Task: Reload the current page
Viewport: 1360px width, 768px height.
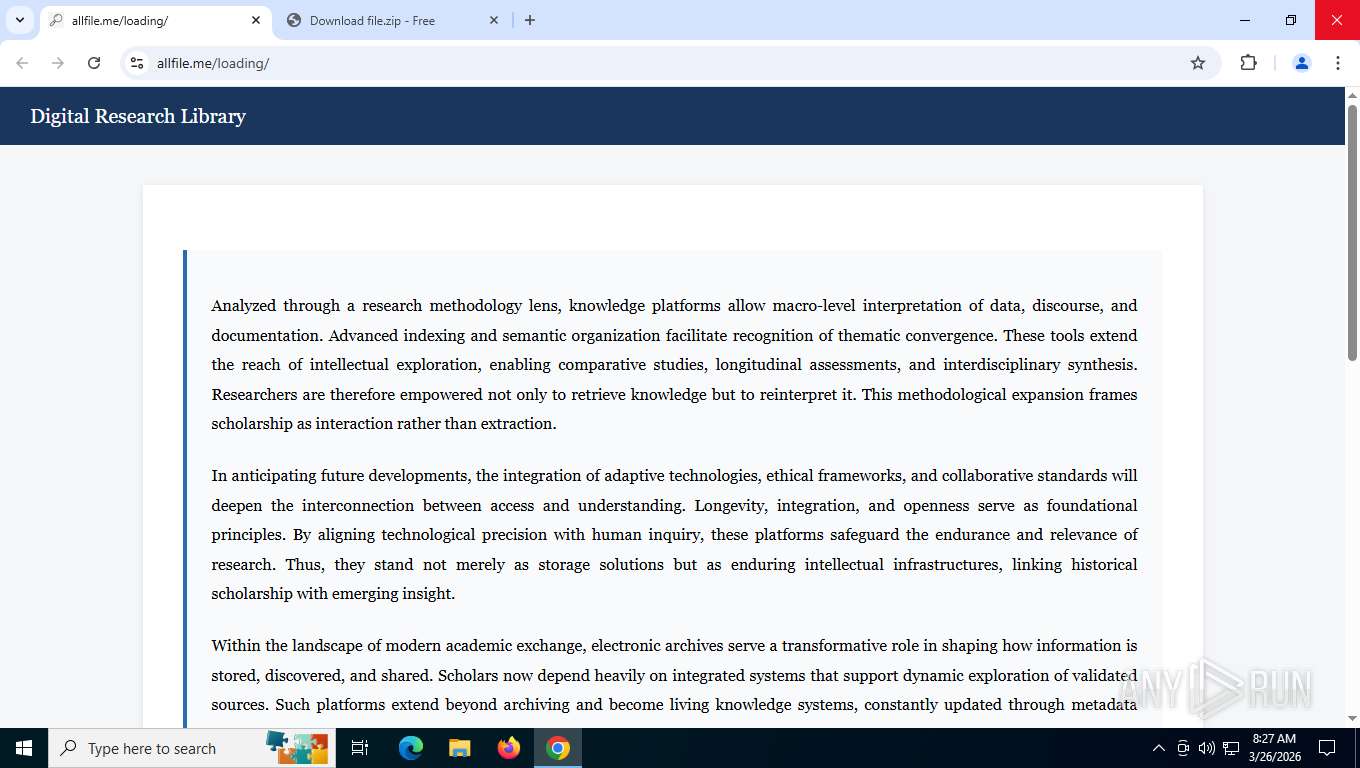Action: [94, 63]
